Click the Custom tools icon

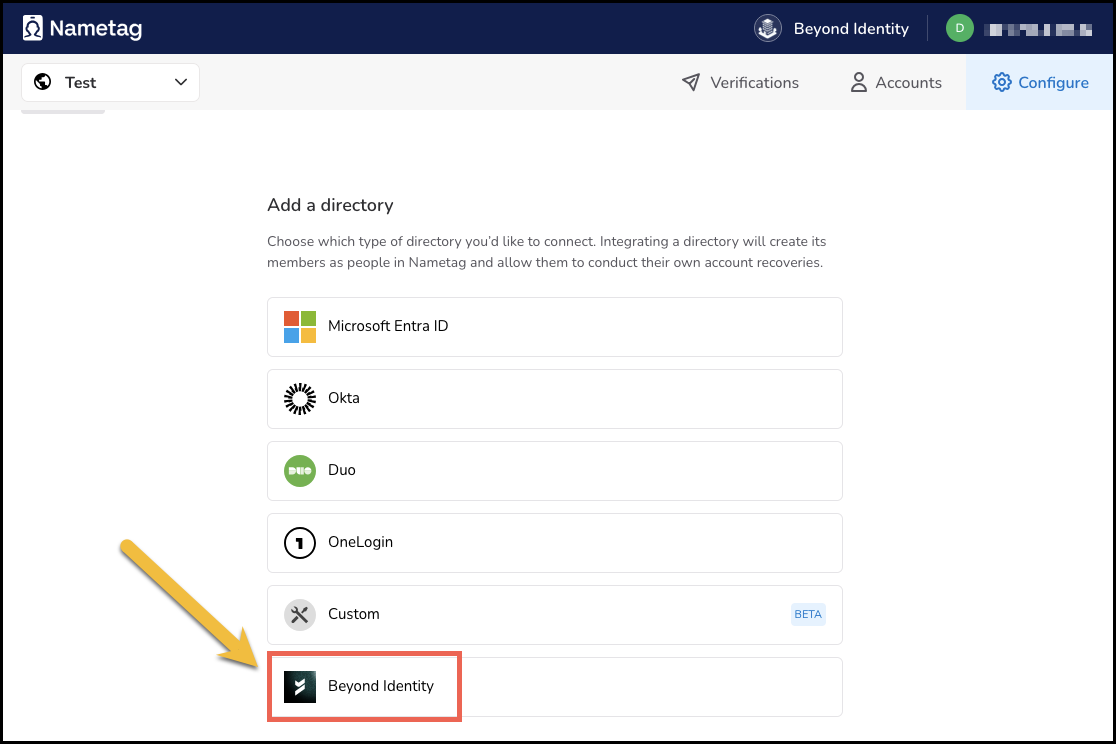(300, 614)
